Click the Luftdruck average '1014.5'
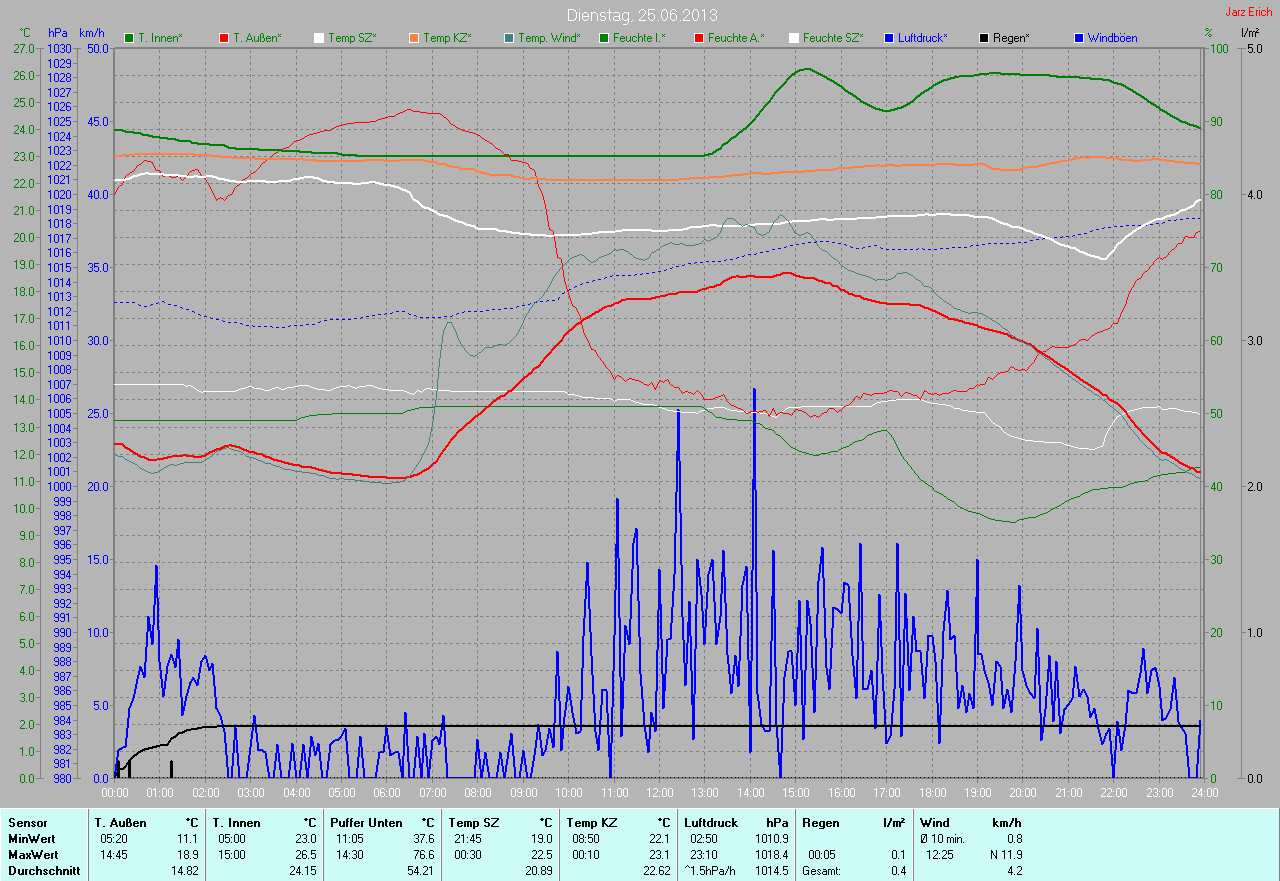 [x=771, y=870]
